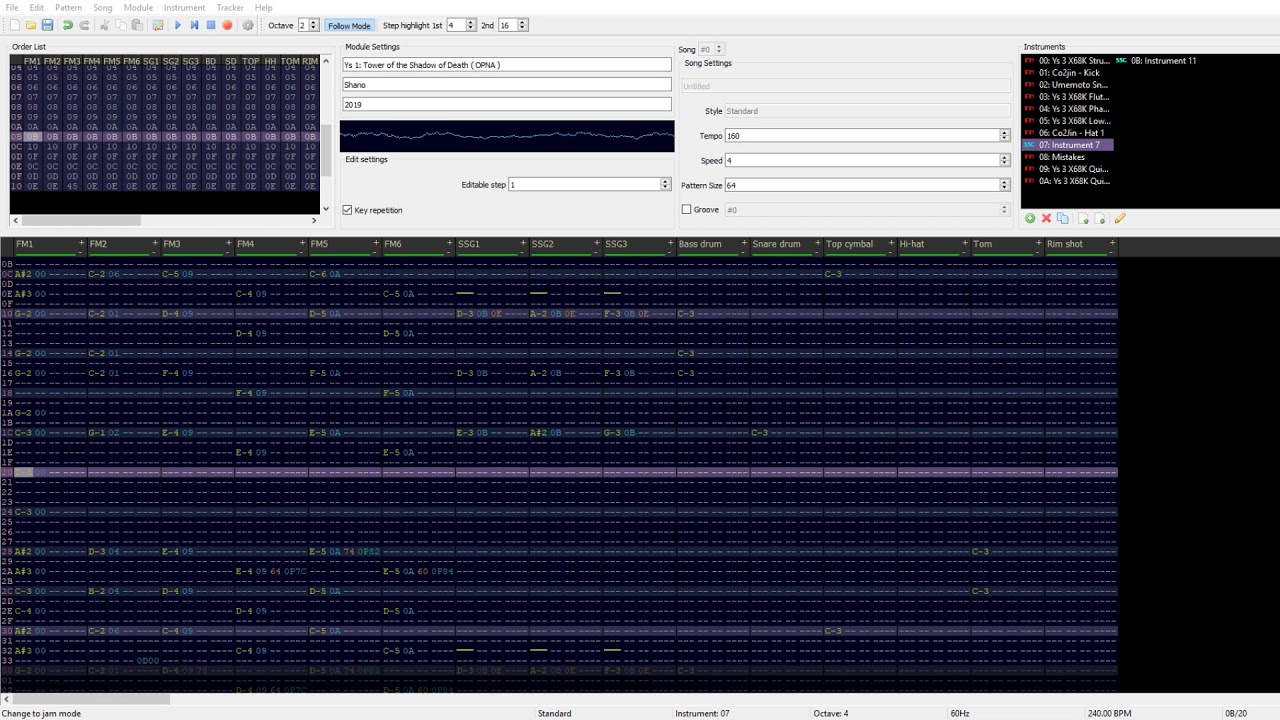Open the Pattern menu
The image size is (1280, 720).
[x=68, y=7]
